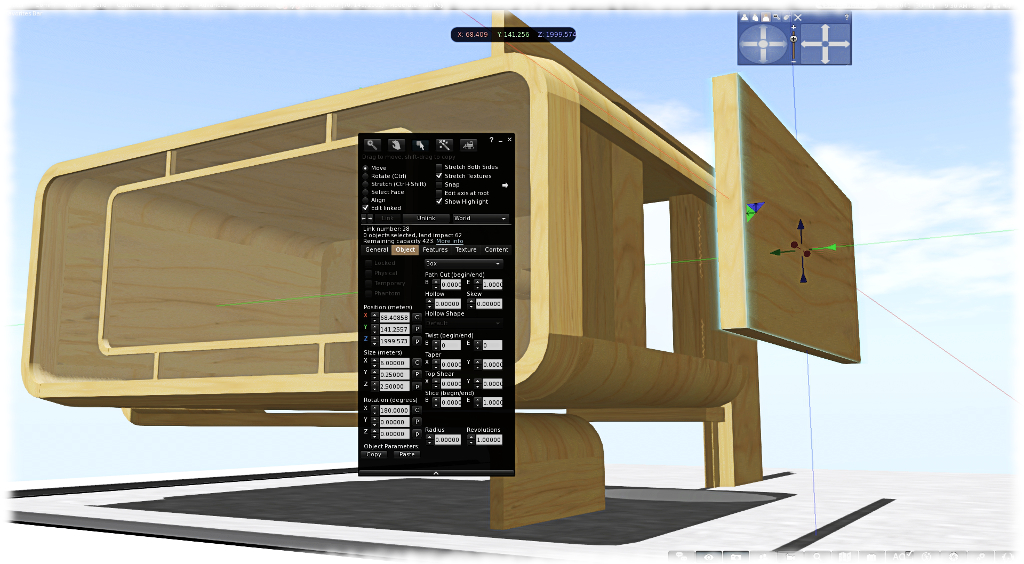The height and width of the screenshot is (564, 1024).
Task: Select the Land bulldozer tool
Action: (x=467, y=145)
